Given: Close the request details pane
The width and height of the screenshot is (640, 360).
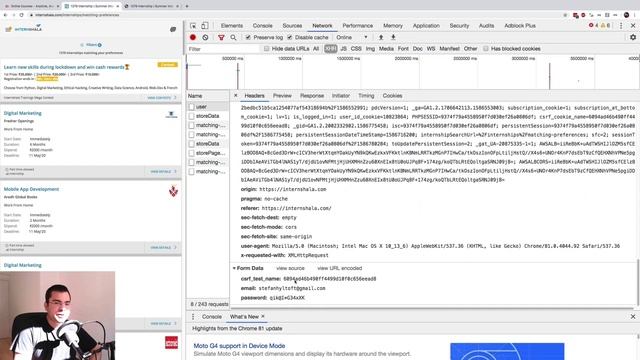Looking at the screenshot, I should (236, 96).
